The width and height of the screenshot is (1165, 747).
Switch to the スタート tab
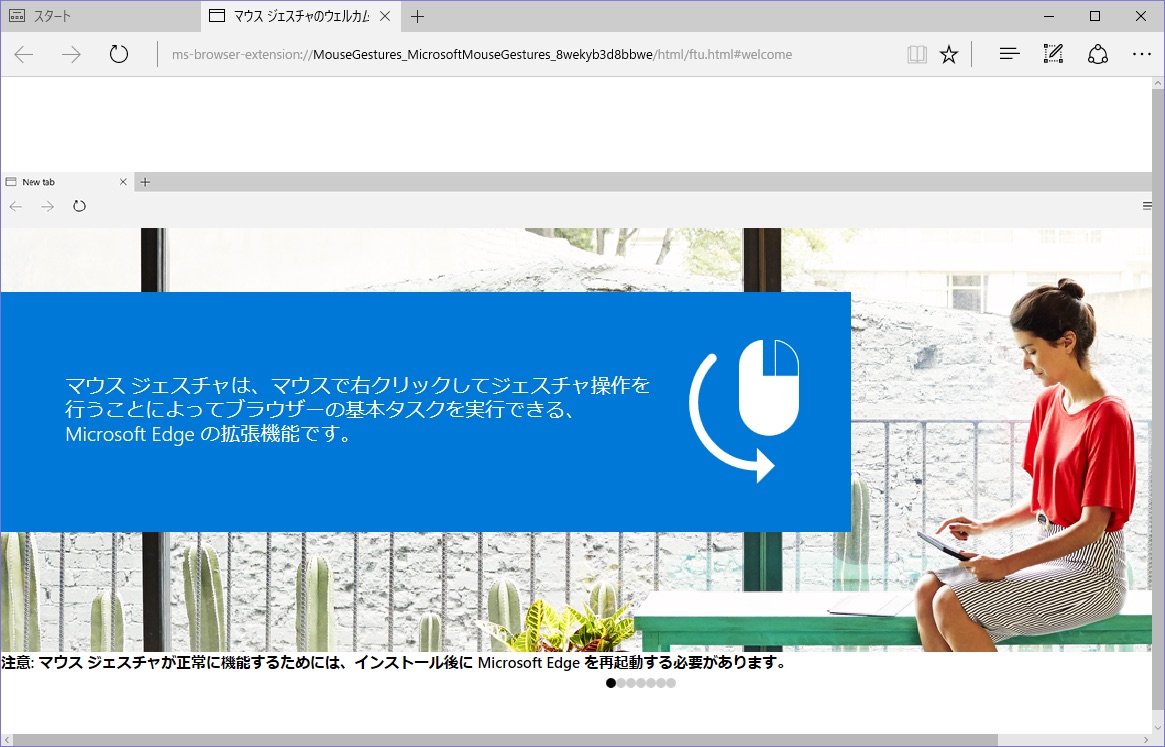100,16
